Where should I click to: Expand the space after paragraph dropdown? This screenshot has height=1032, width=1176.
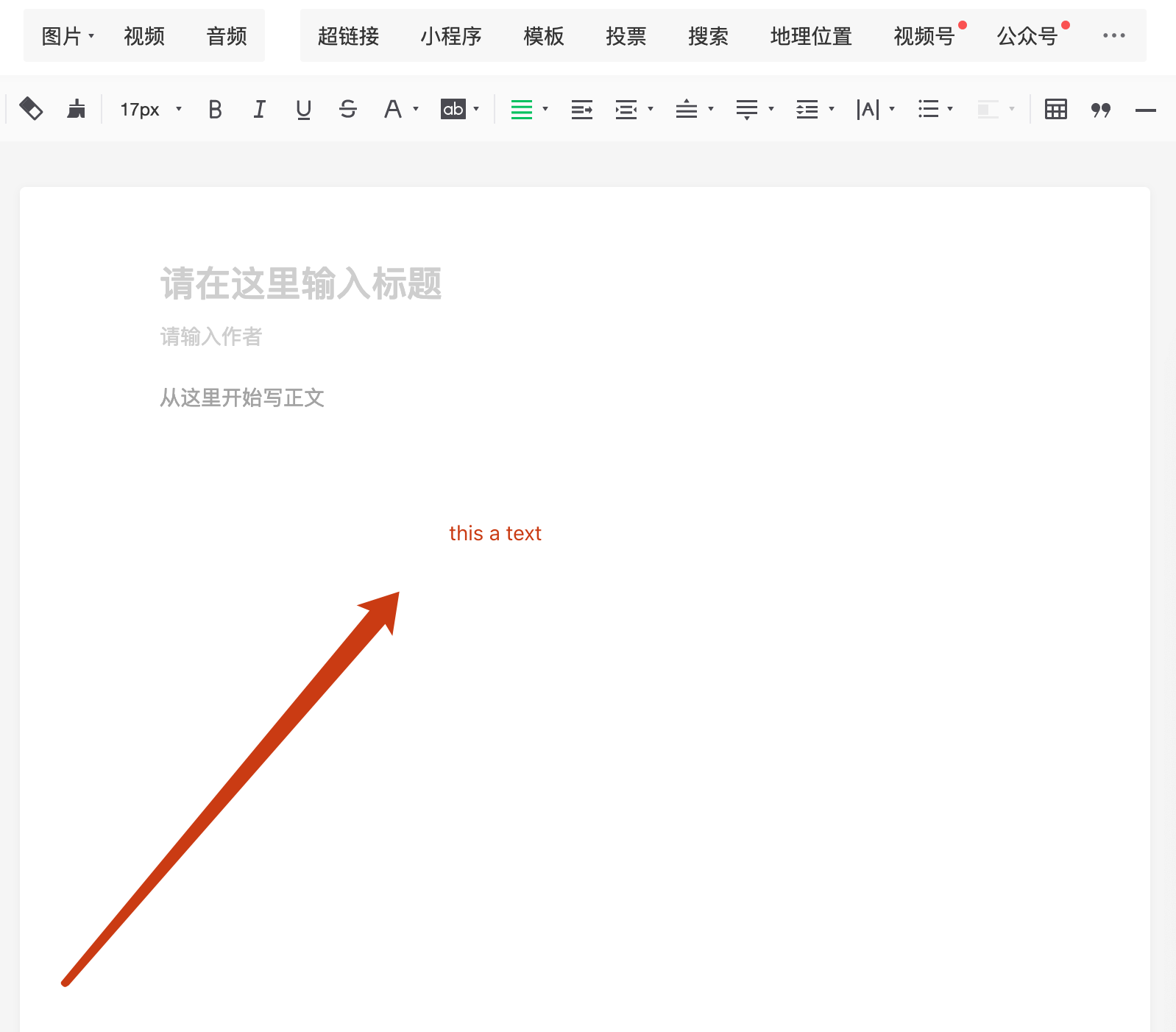pyautogui.click(x=771, y=109)
